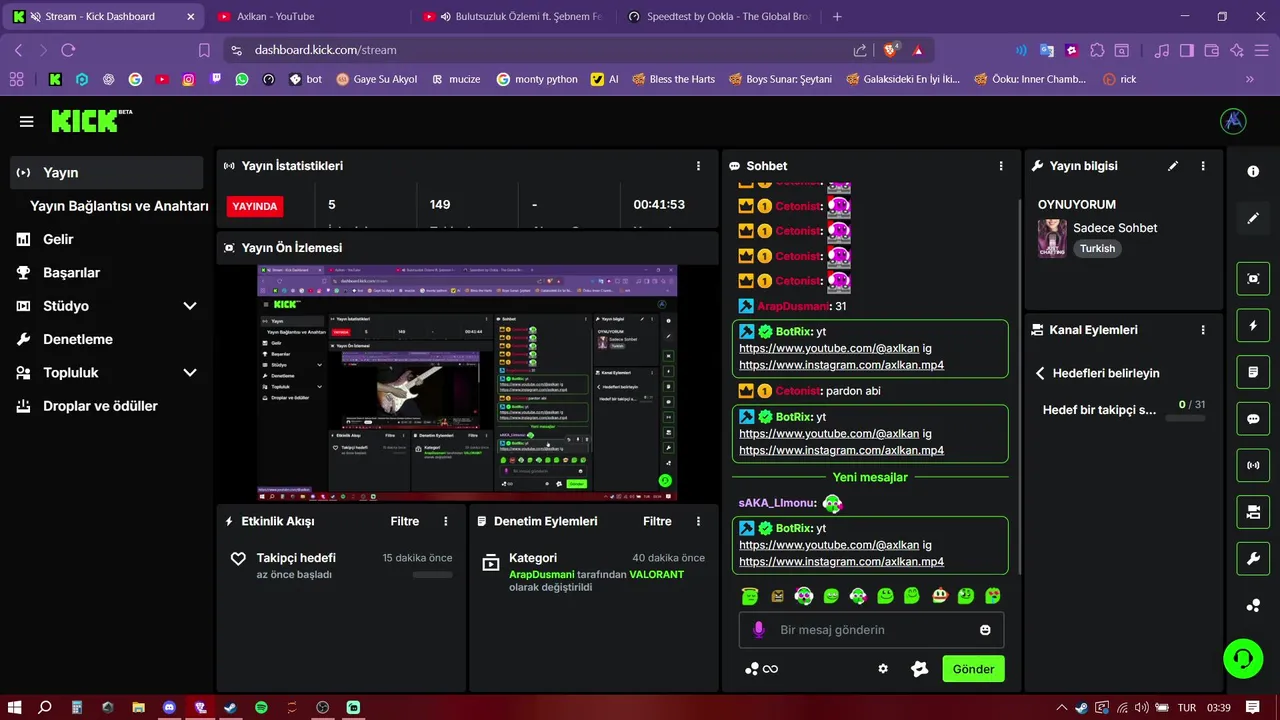This screenshot has height=720, width=1280.
Task: Open the WhatsApp bookmark icon
Action: (242, 79)
